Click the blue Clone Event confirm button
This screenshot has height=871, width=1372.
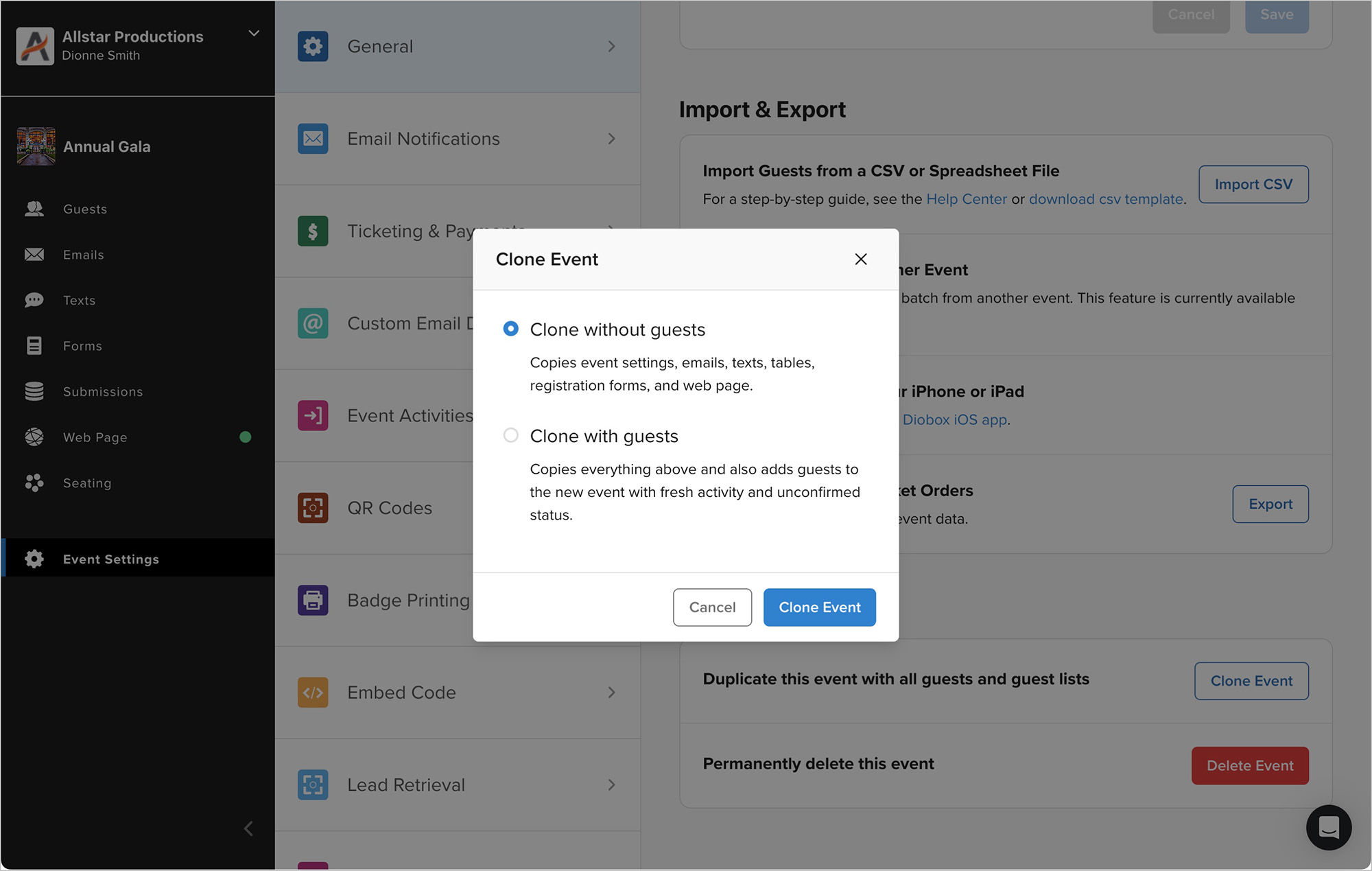[819, 607]
